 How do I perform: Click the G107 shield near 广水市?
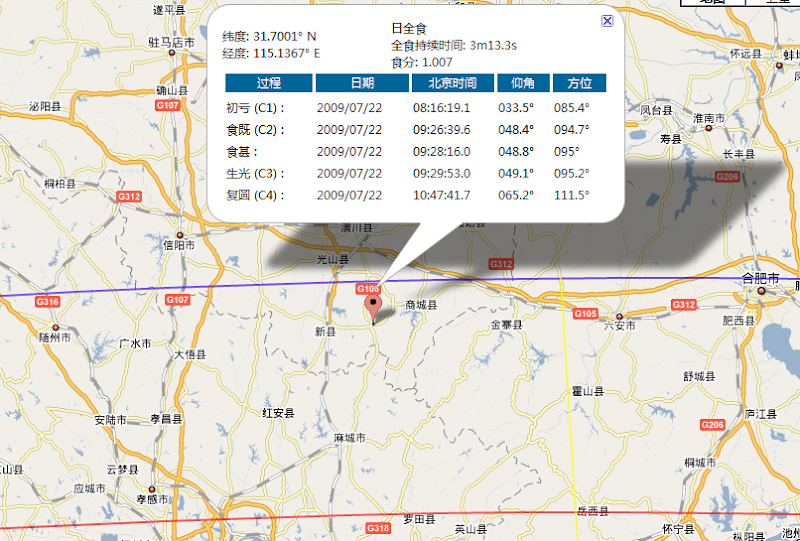pos(177,300)
